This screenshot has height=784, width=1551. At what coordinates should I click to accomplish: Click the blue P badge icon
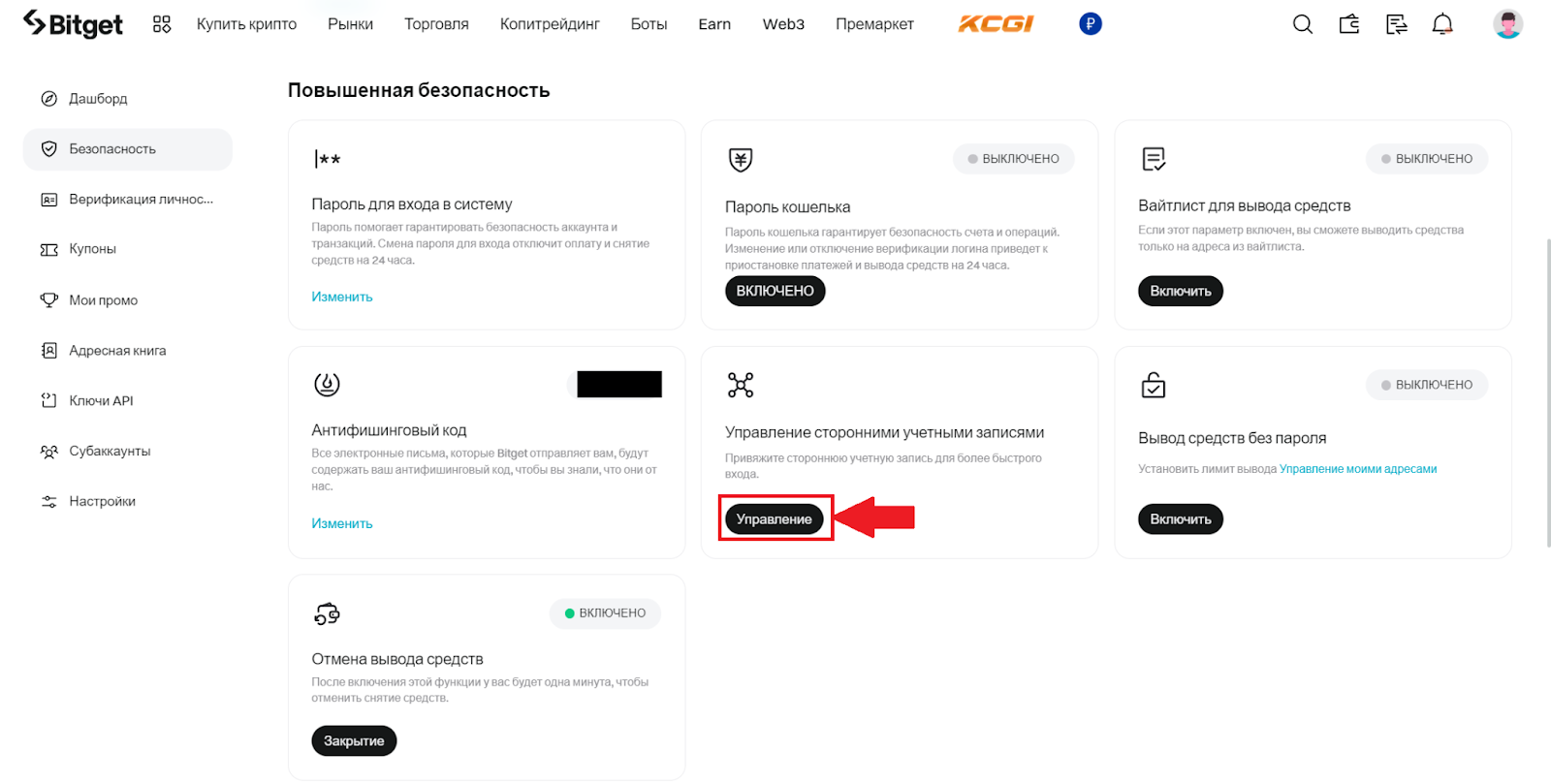pyautogui.click(x=1090, y=24)
